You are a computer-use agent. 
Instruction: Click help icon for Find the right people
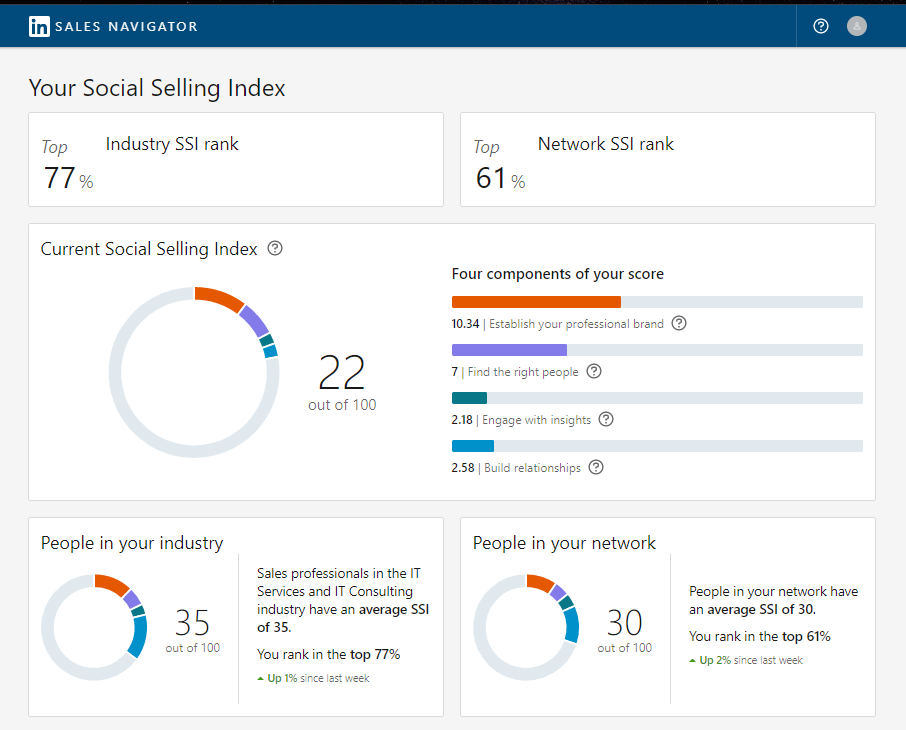pyautogui.click(x=594, y=371)
